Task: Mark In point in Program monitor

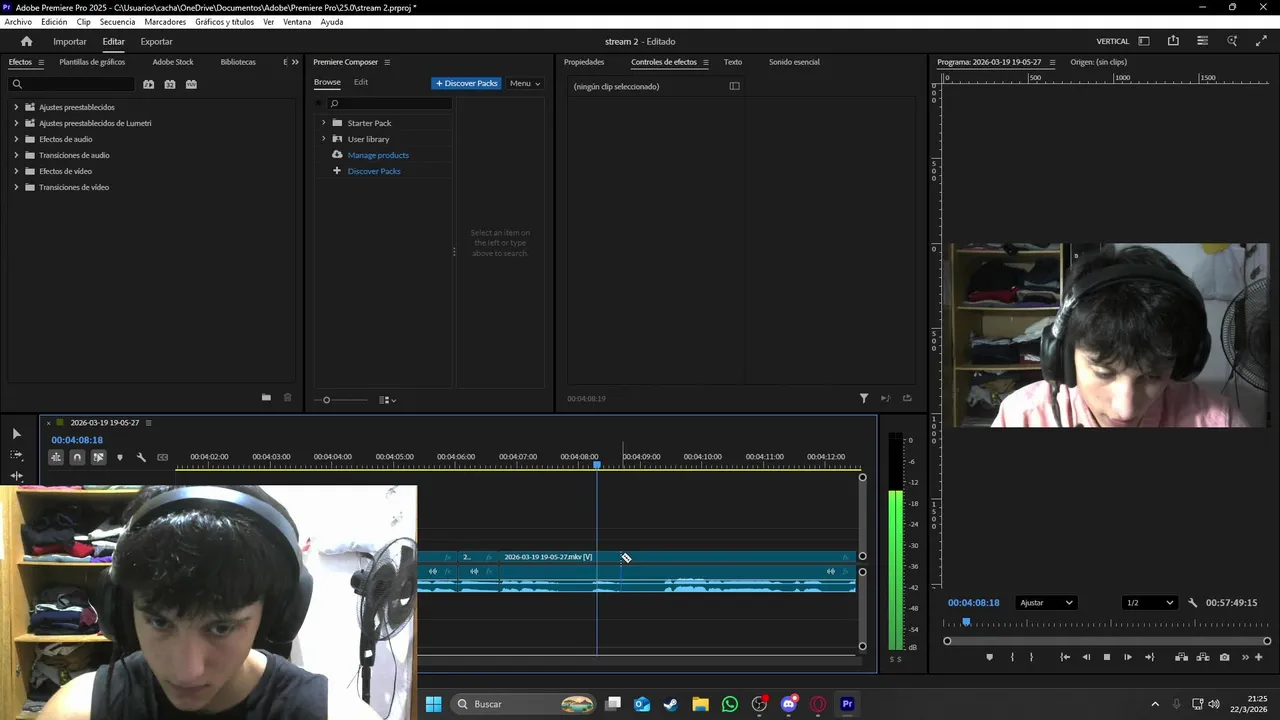Action: [1012, 657]
